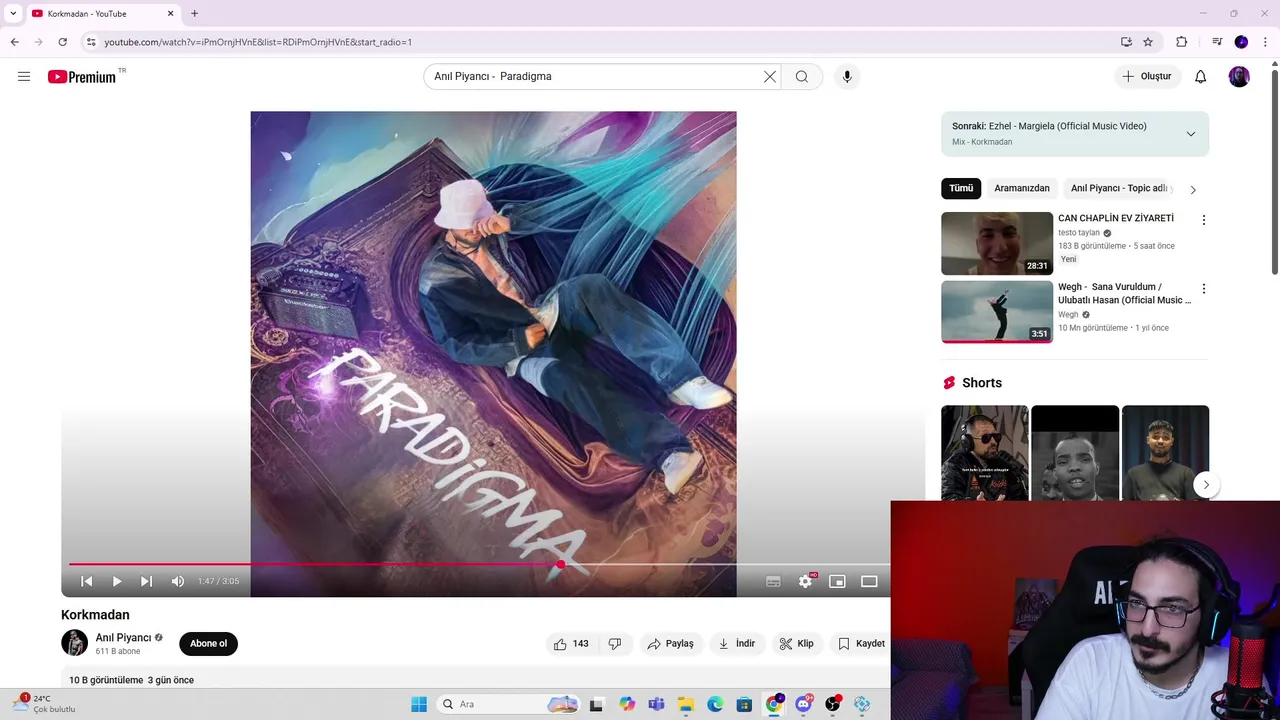
Task: Open media controls icon in Chrome
Action: tap(1217, 42)
